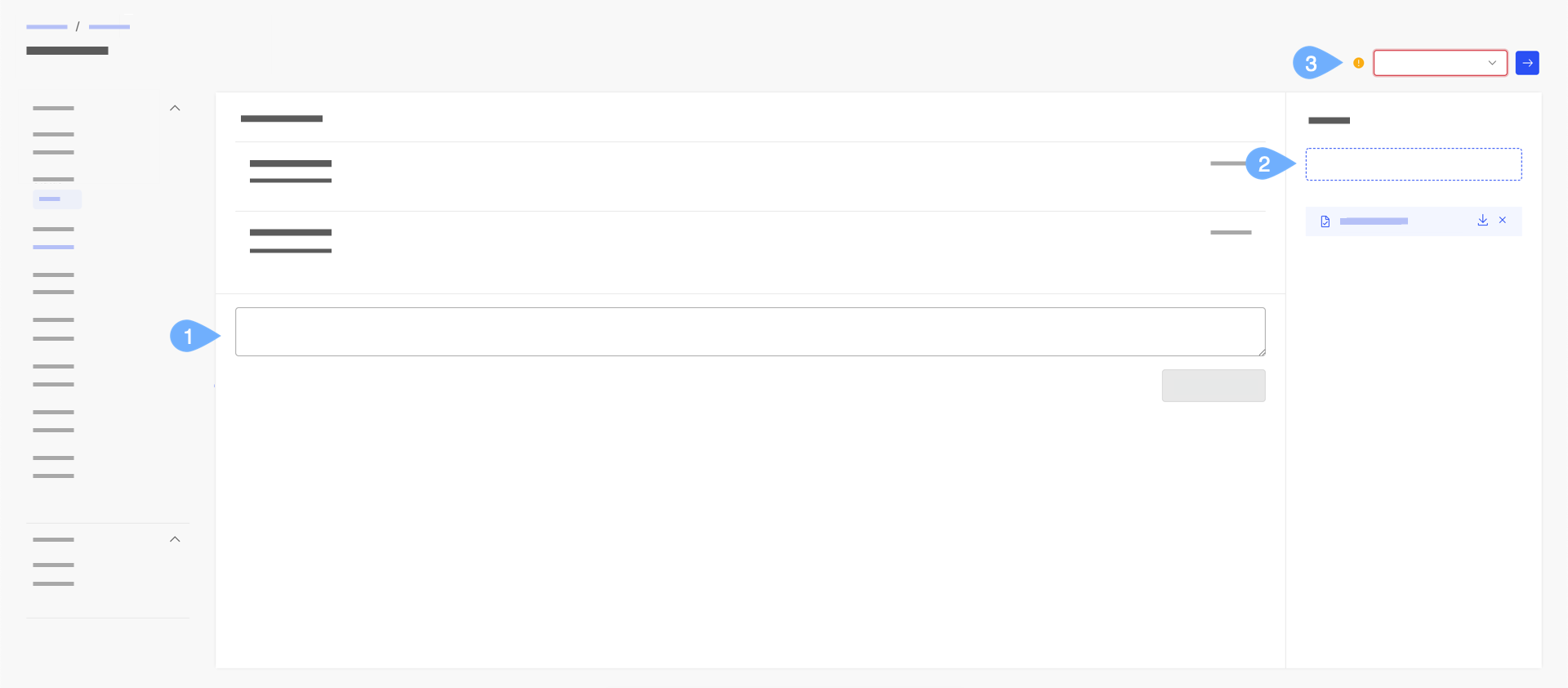Click the blue arrow submit button
Image resolution: width=1568 pixels, height=688 pixels.
tap(1527, 63)
